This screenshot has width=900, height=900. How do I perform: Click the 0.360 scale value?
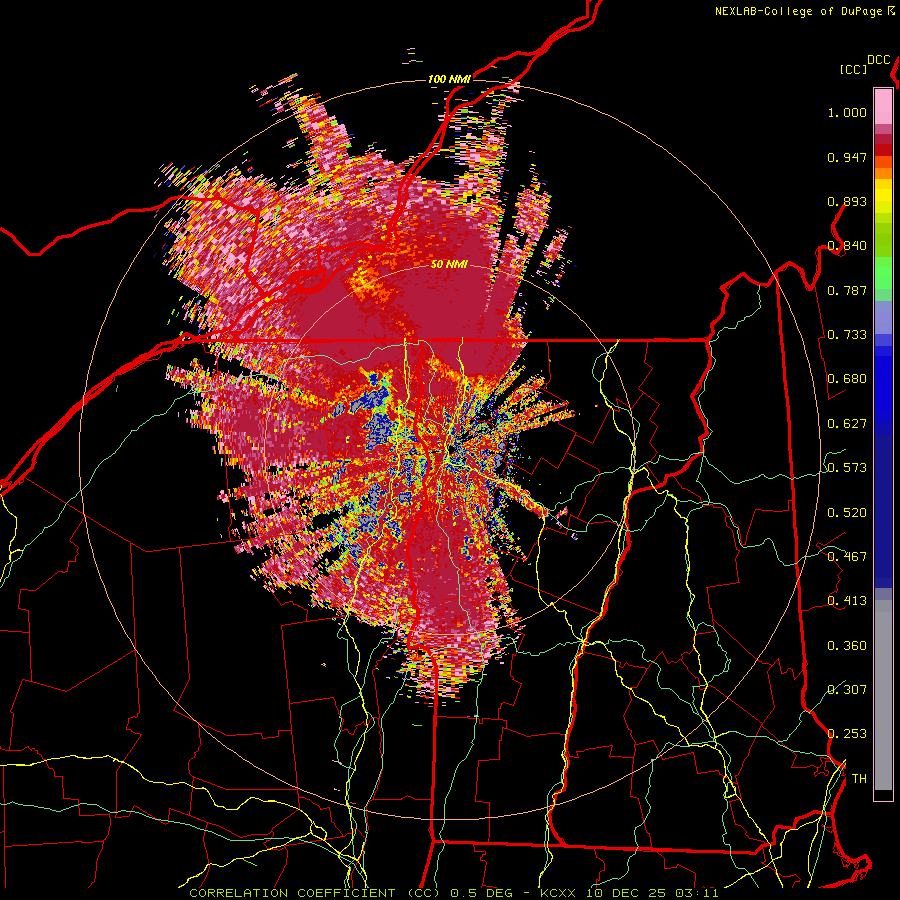tap(847, 646)
